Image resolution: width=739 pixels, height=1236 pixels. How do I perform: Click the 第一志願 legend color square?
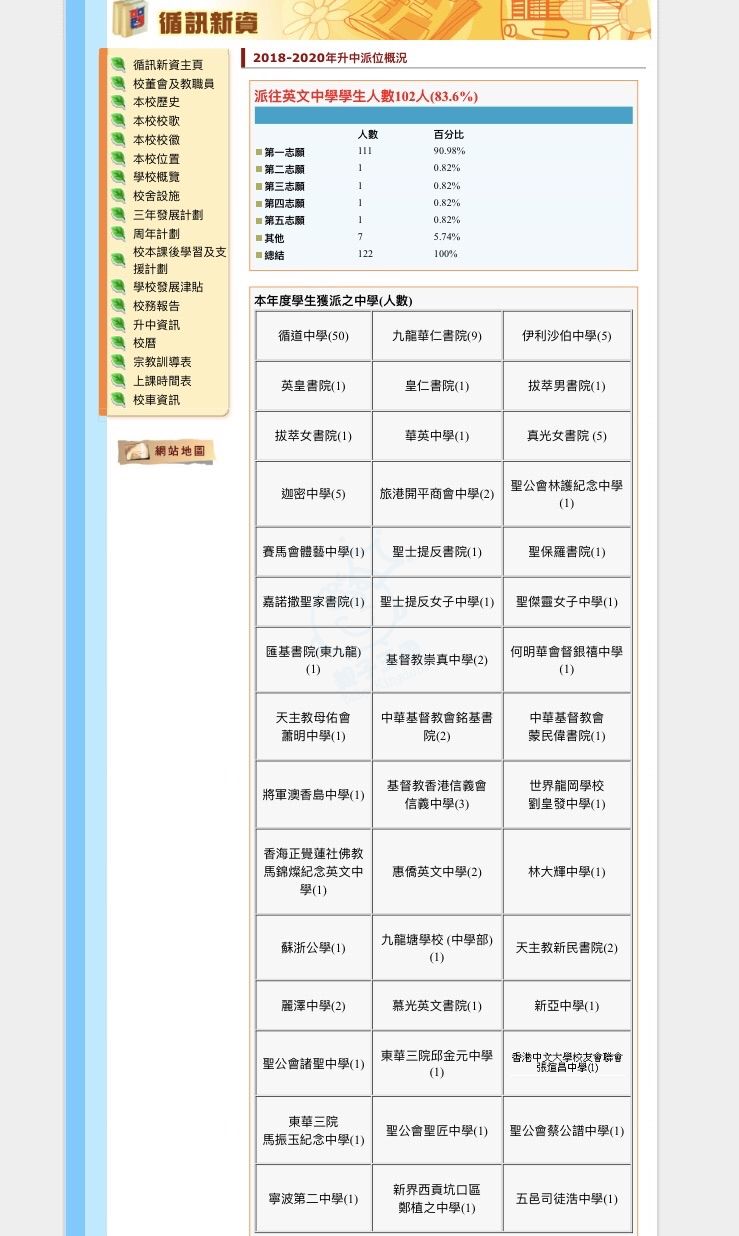(x=258, y=153)
